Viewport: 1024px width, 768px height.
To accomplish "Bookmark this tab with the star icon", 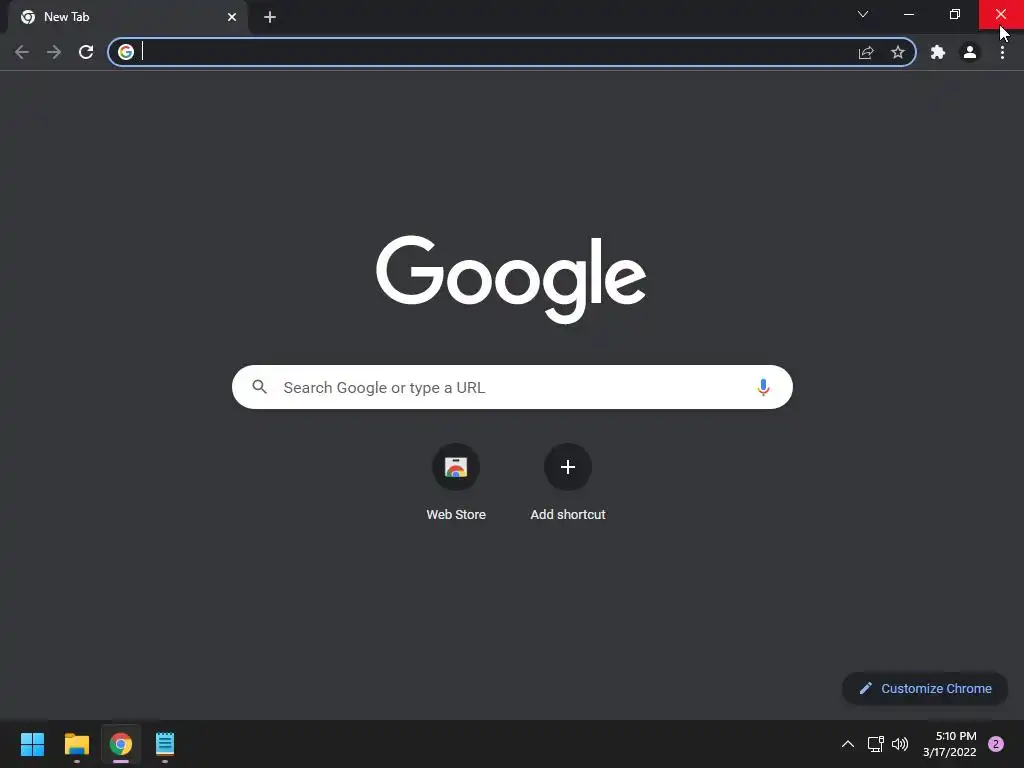I will point(898,52).
